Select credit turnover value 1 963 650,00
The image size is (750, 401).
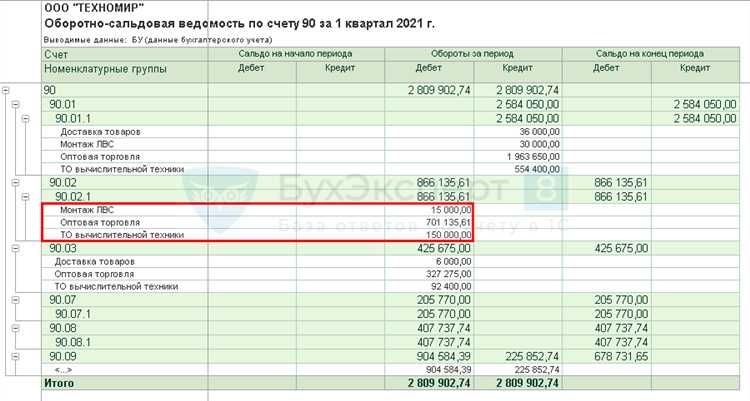pos(533,156)
